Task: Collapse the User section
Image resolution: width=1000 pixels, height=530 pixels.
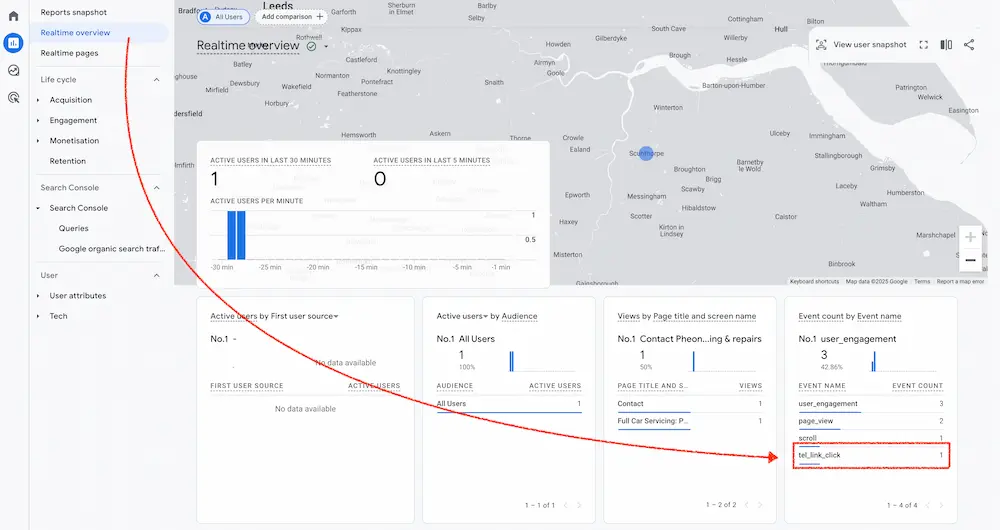Action: click(x=156, y=276)
